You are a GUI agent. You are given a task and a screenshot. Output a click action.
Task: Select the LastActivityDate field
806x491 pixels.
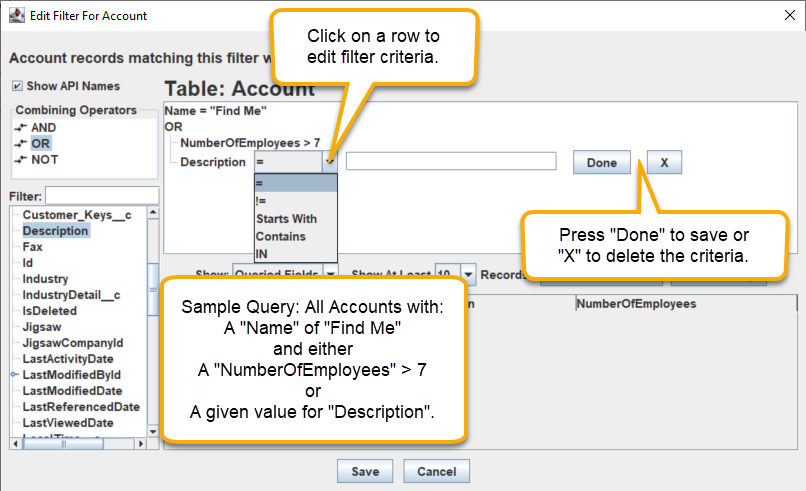click(x=68, y=358)
